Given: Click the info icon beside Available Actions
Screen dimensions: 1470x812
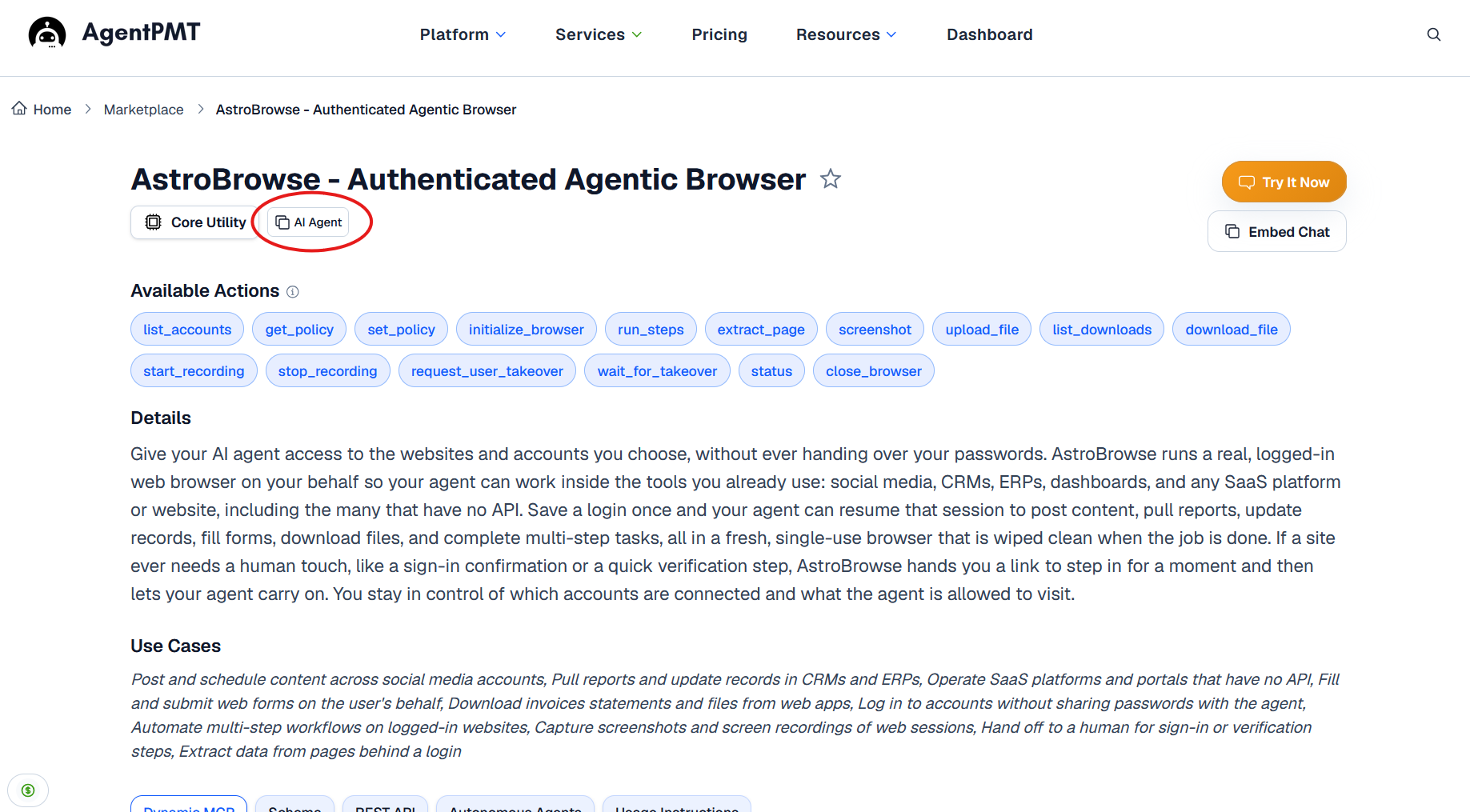Looking at the screenshot, I should 293,292.
